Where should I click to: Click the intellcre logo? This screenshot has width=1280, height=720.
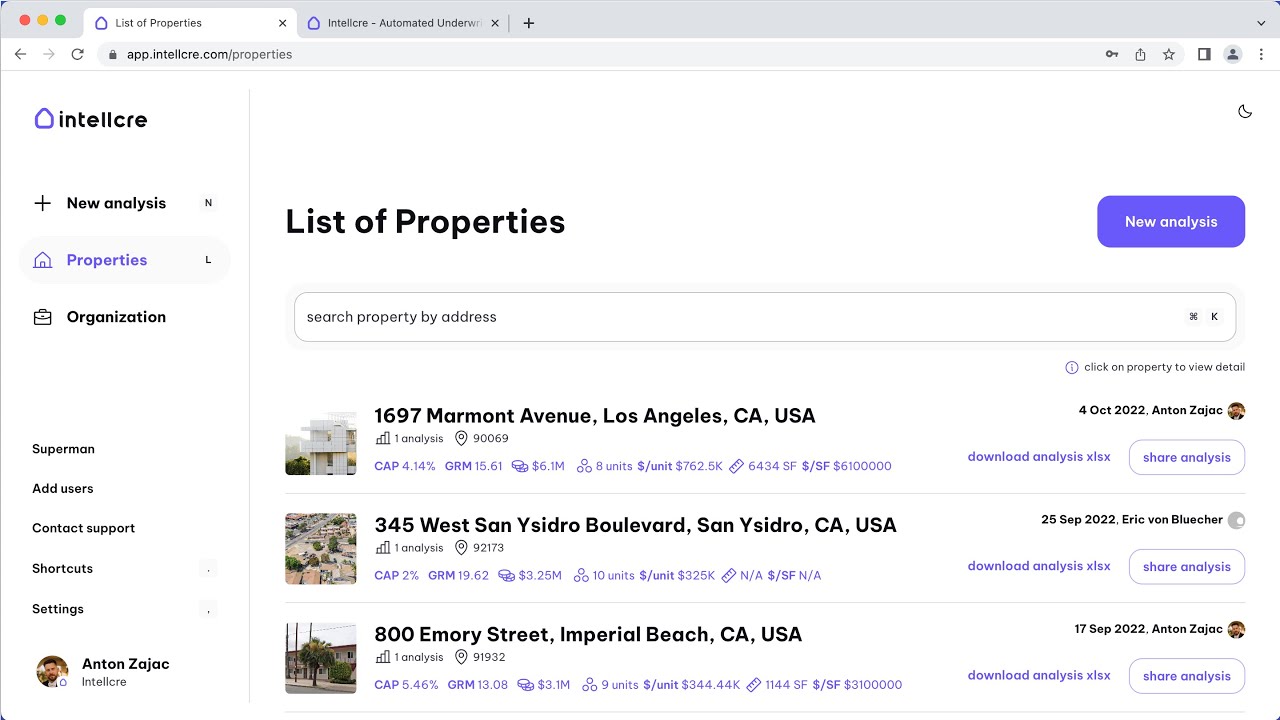[x=90, y=119]
